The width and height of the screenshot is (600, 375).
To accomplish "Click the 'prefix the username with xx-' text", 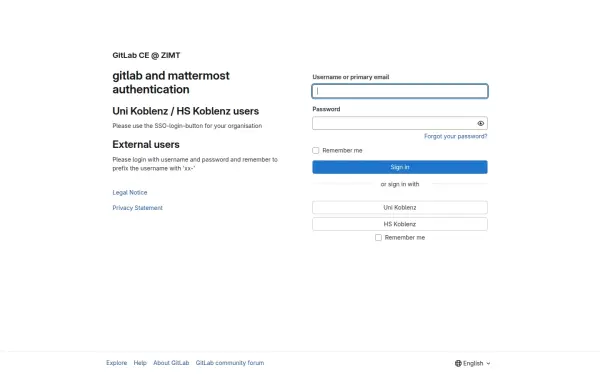I will (x=153, y=168).
